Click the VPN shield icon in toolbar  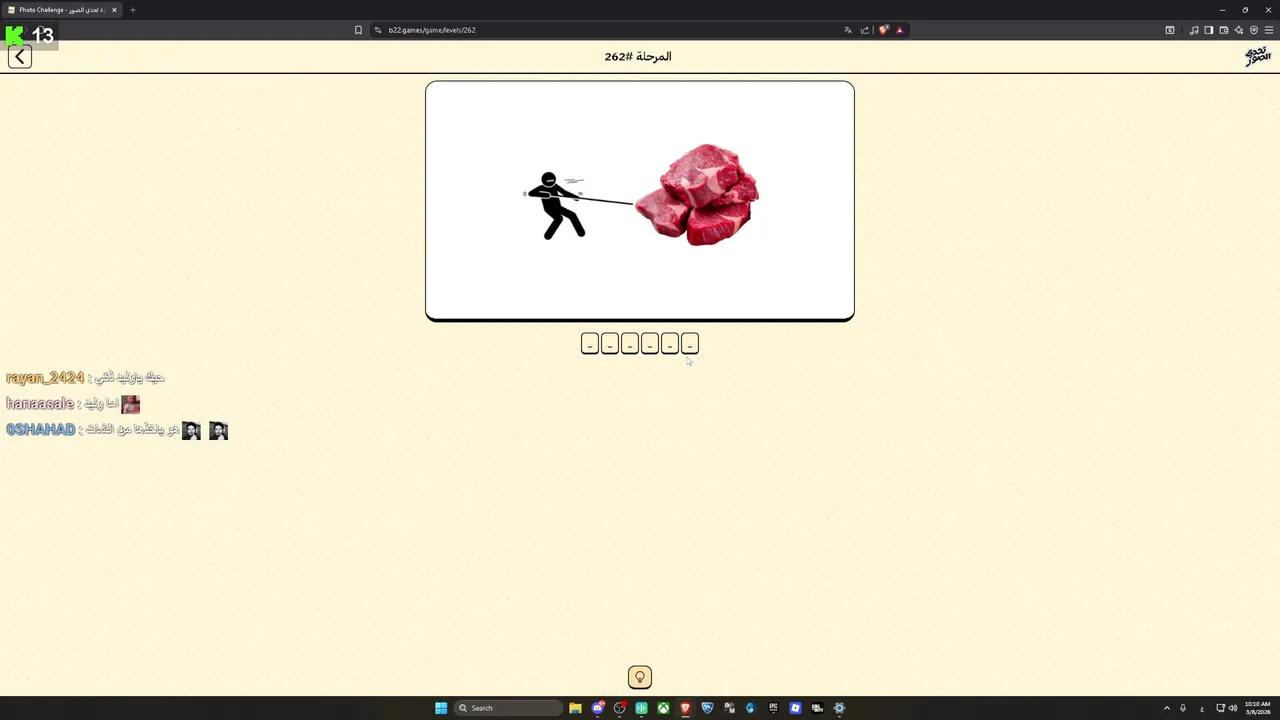[1253, 30]
